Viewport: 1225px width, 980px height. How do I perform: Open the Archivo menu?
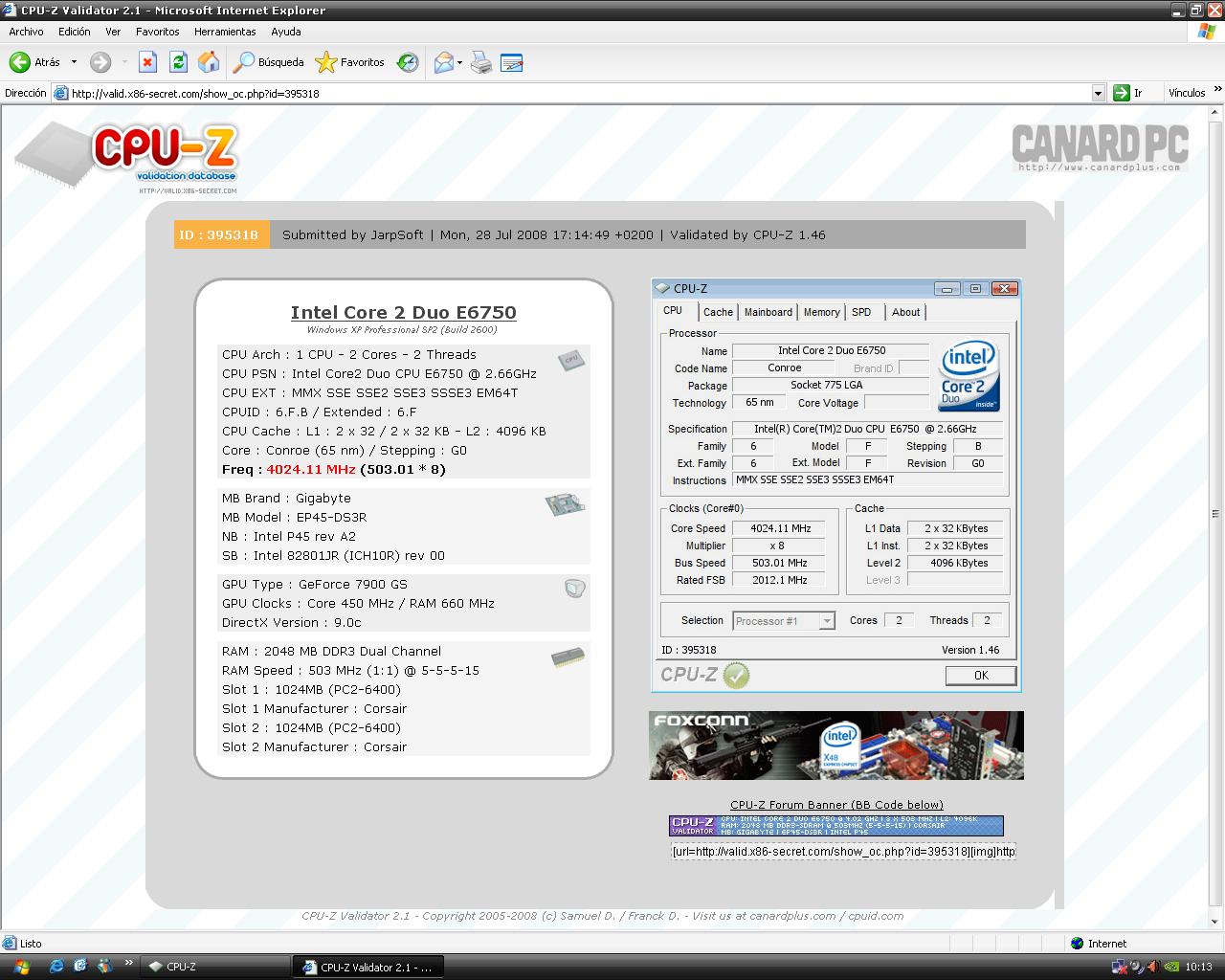[27, 32]
